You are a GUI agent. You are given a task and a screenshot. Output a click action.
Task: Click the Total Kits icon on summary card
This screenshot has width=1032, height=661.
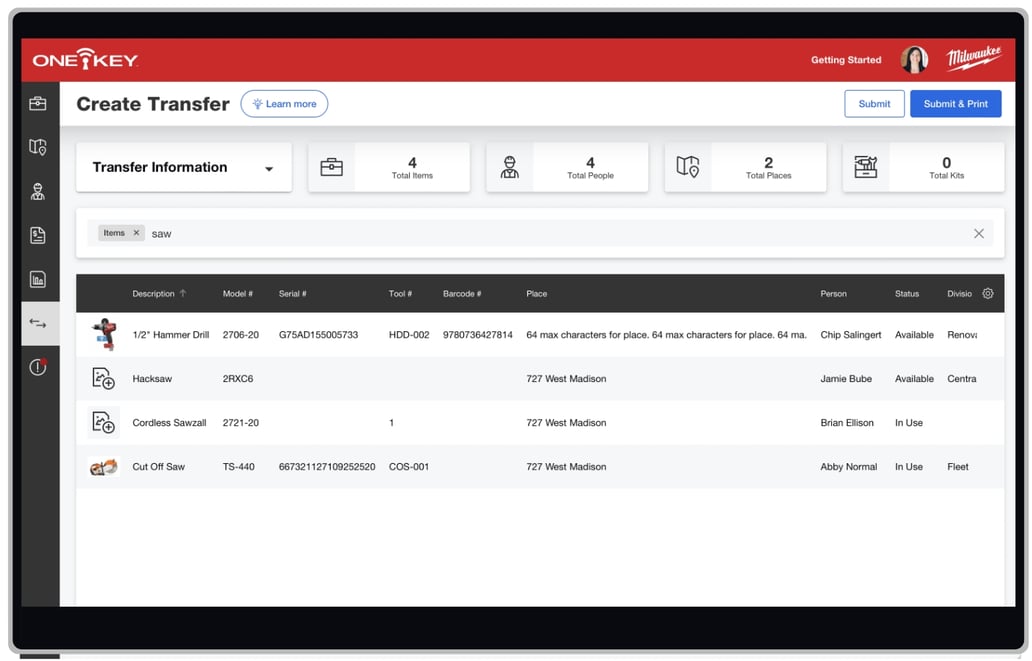pos(866,166)
